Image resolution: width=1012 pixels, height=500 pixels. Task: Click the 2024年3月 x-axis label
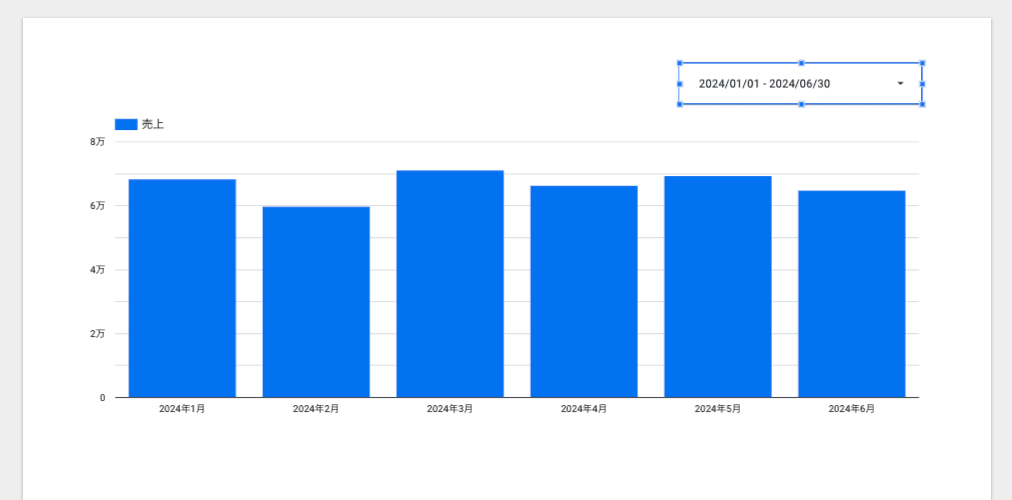[x=450, y=409]
